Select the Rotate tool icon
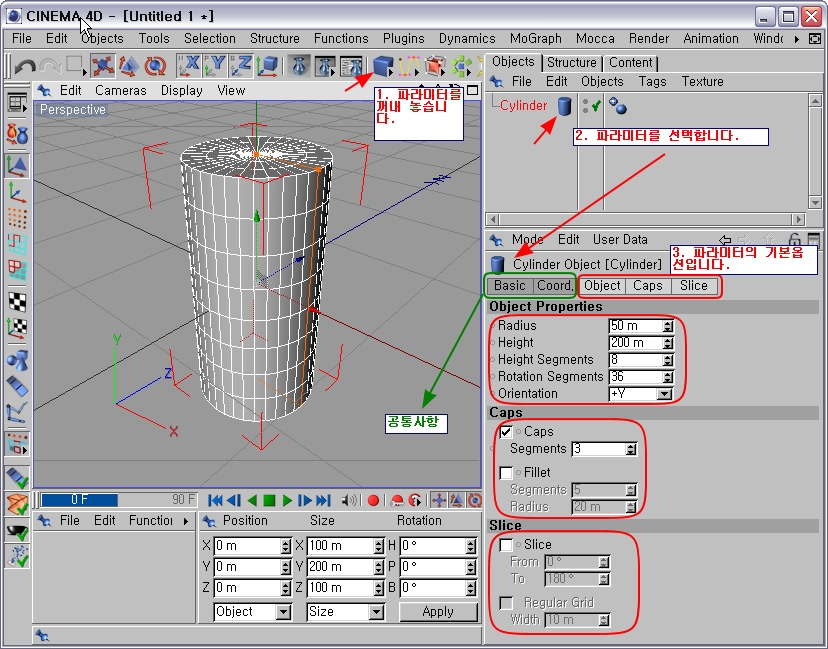 click(x=155, y=66)
